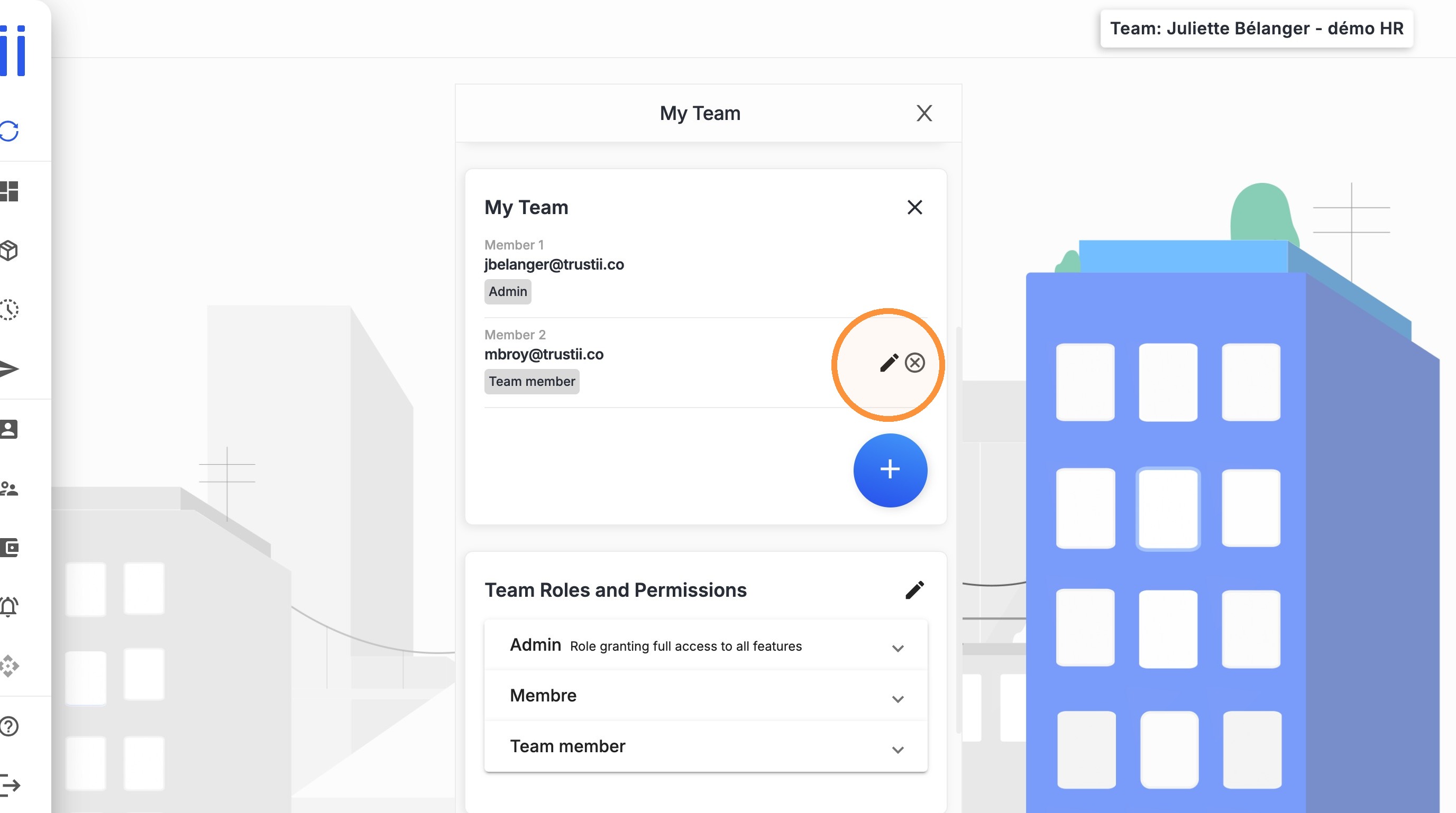Close the My Team dialog header
The height and width of the screenshot is (813, 1456).
click(x=923, y=113)
